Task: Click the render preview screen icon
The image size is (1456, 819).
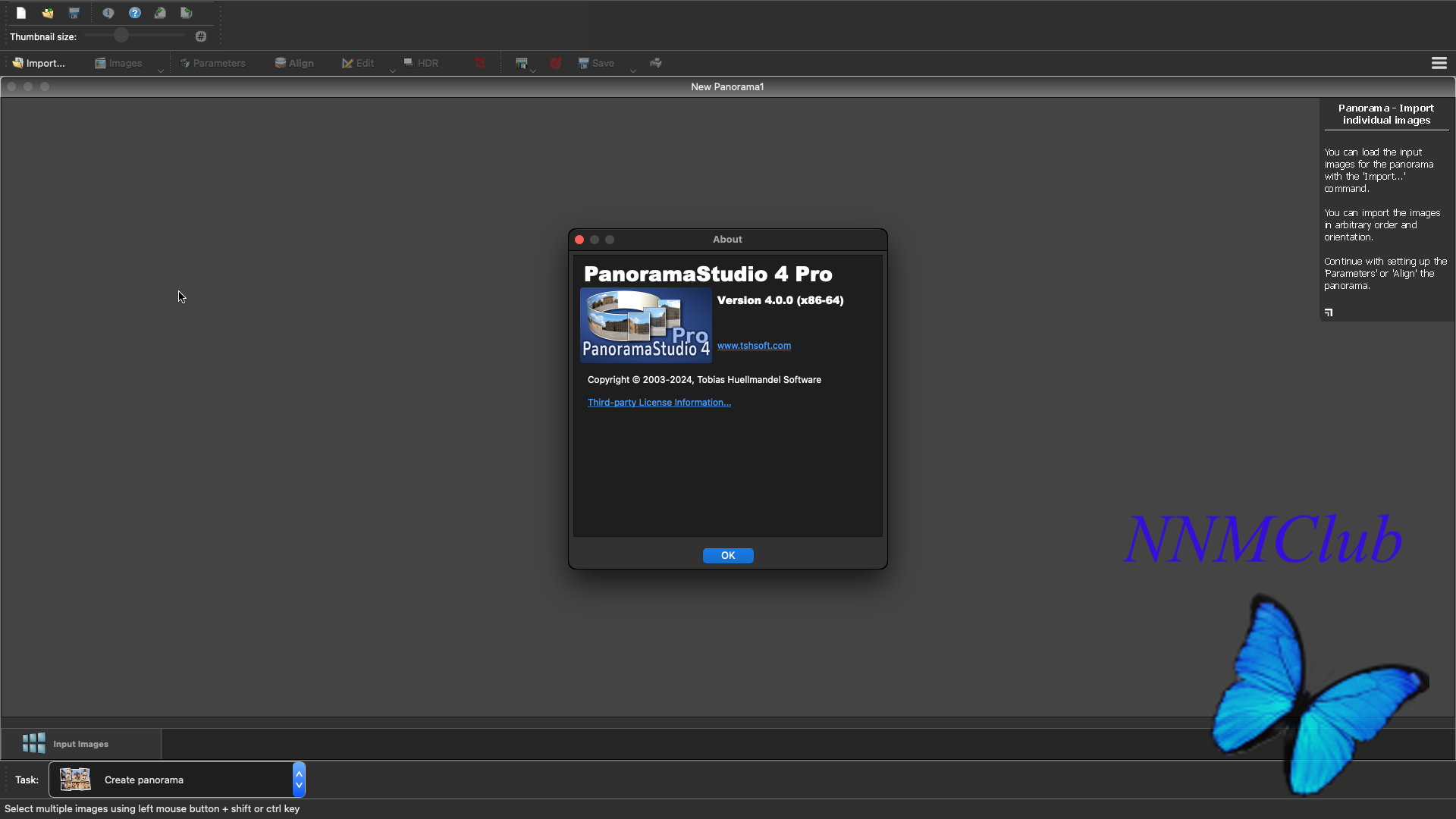Action: pyautogui.click(x=521, y=63)
